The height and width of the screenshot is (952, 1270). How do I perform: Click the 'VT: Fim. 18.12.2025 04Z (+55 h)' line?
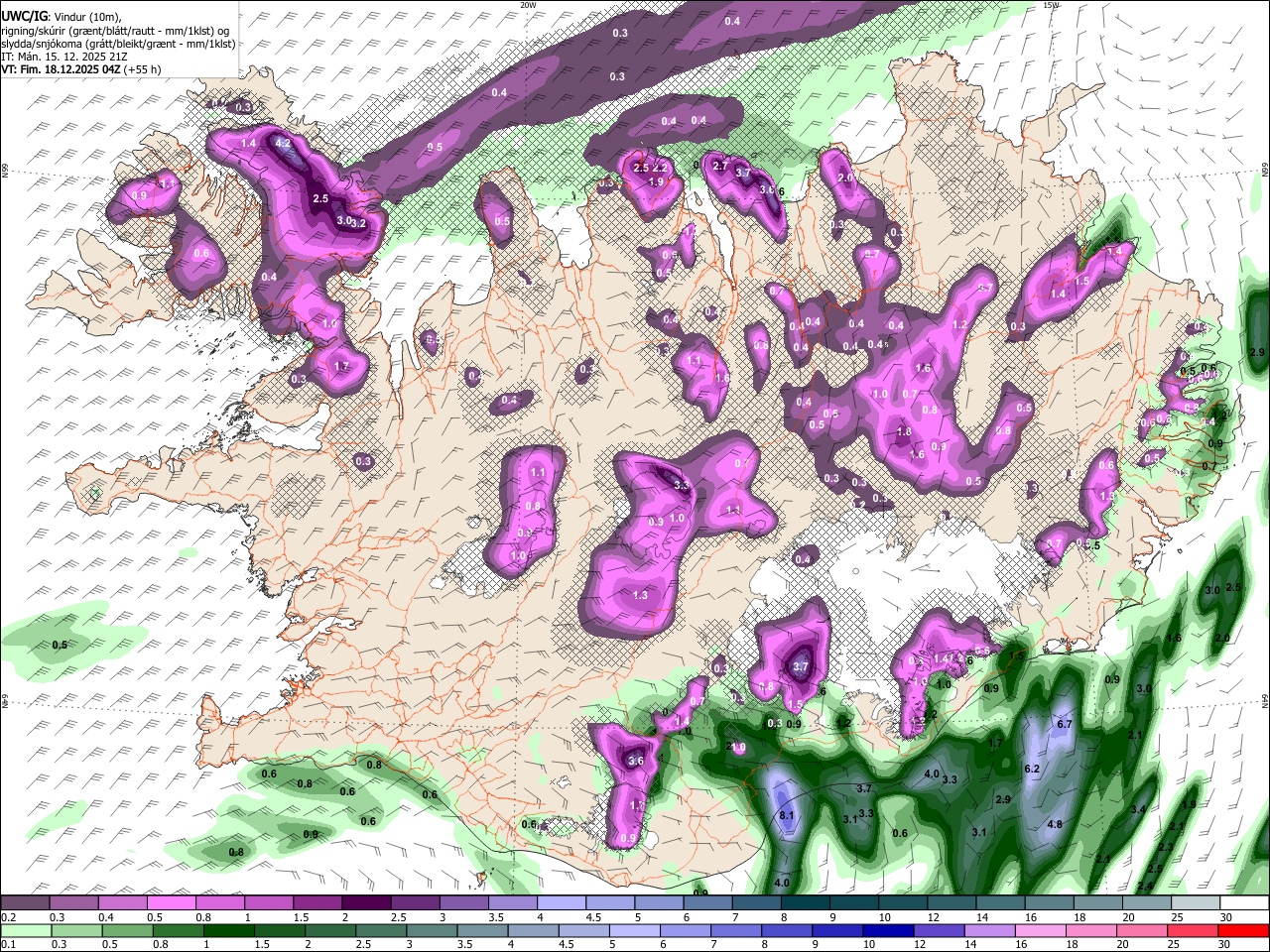81,69
